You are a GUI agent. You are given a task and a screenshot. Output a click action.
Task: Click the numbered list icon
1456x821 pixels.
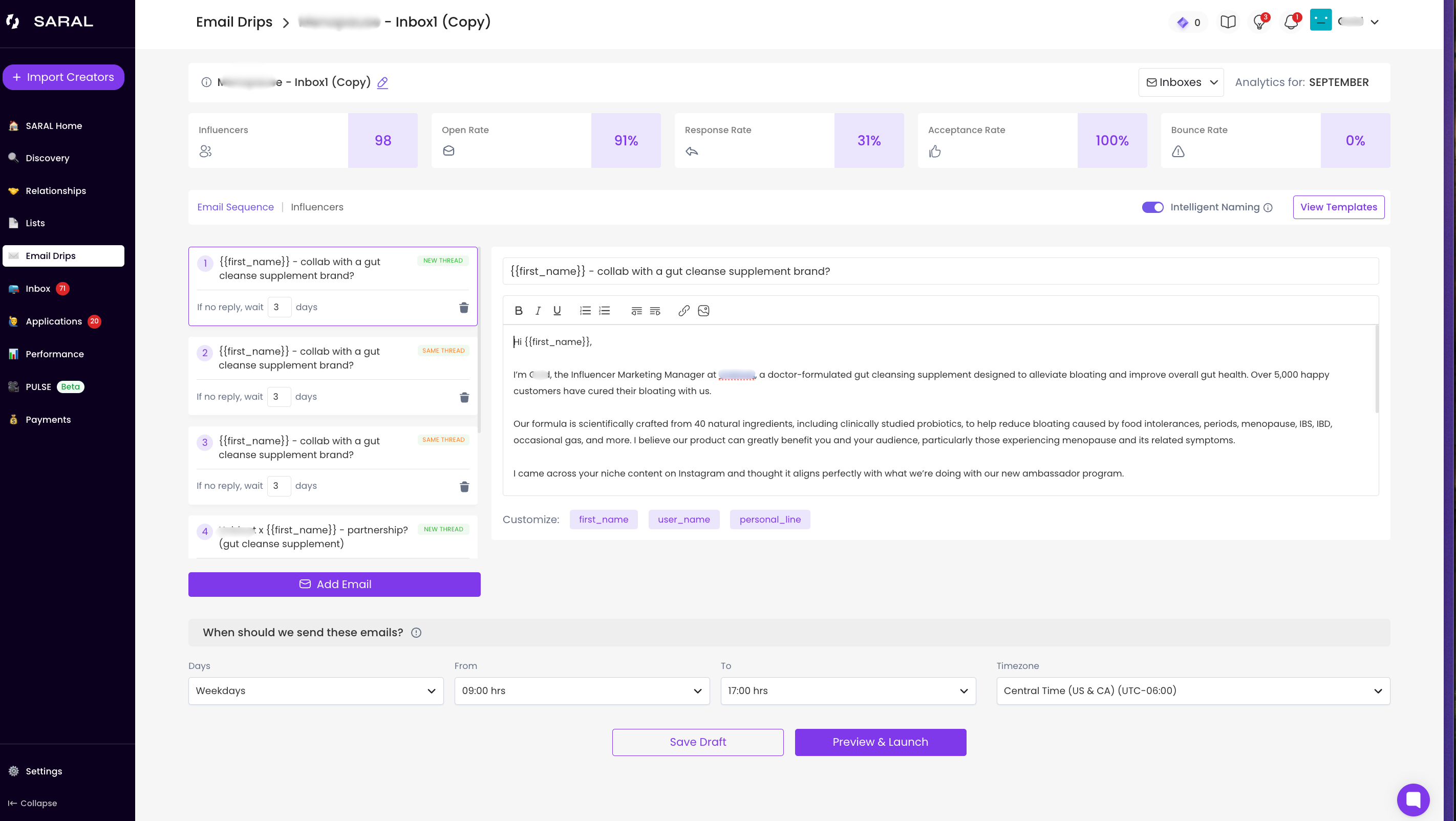(585, 311)
